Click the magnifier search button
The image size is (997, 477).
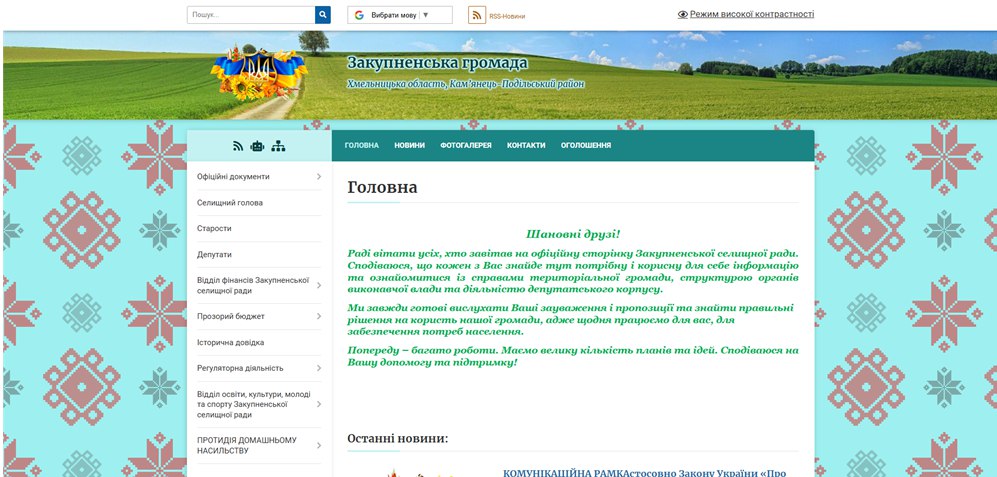[322, 15]
